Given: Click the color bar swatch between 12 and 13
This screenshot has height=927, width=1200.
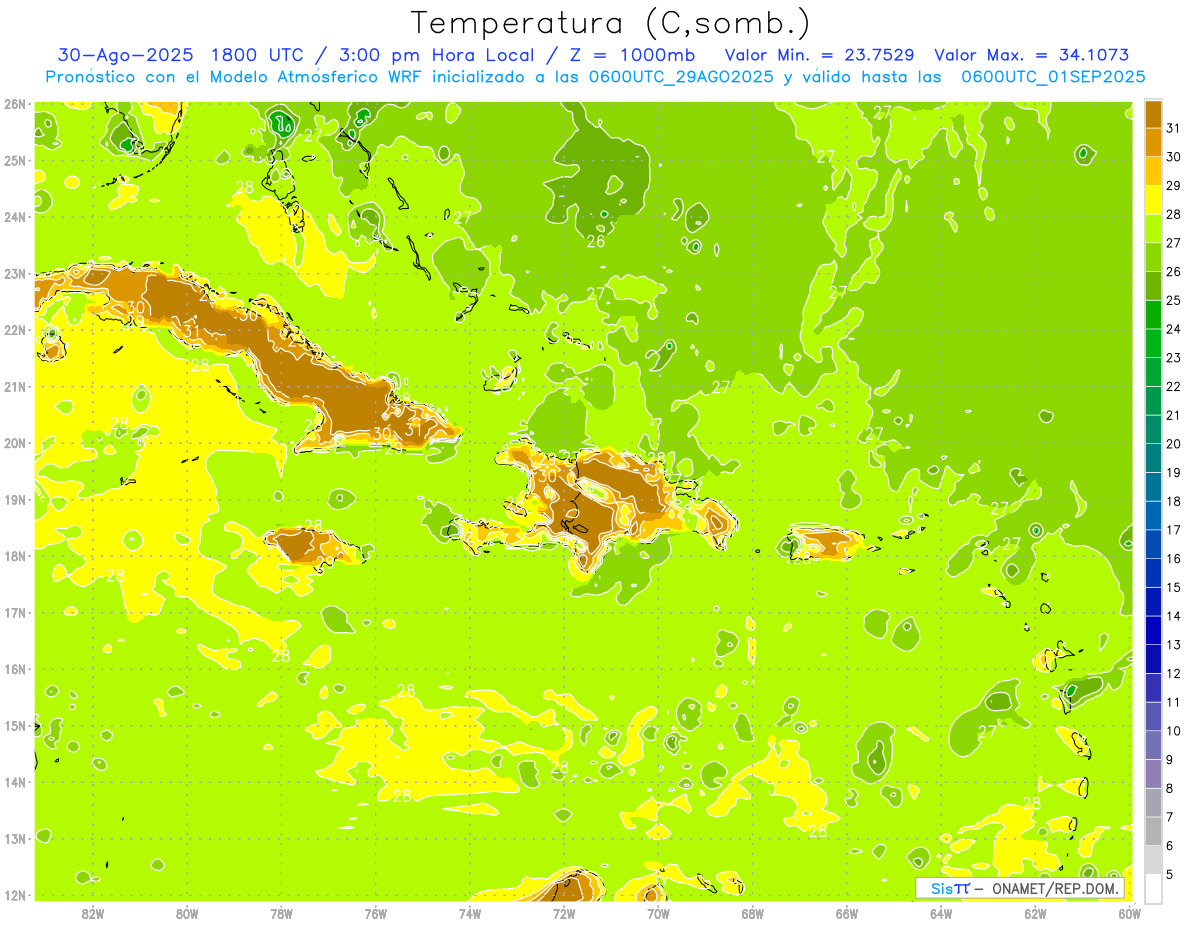Looking at the screenshot, I should pos(1153,658).
